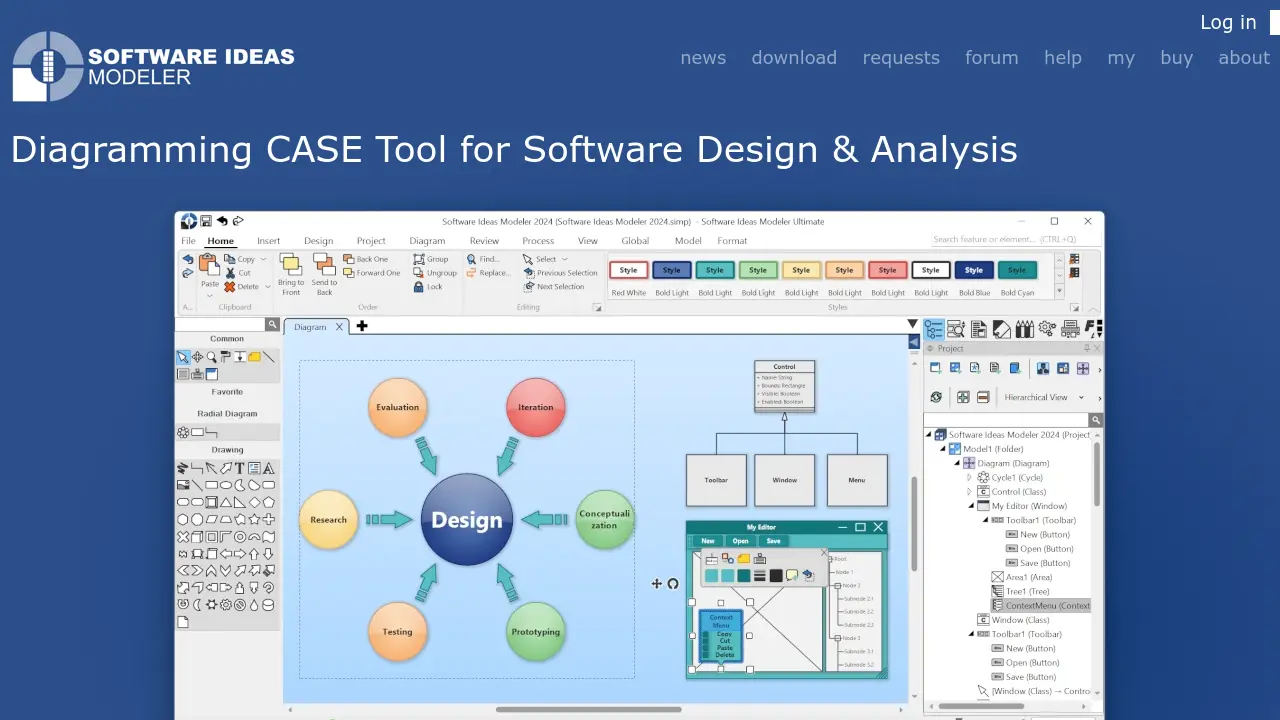Click the Log in link at top right

(x=1227, y=22)
